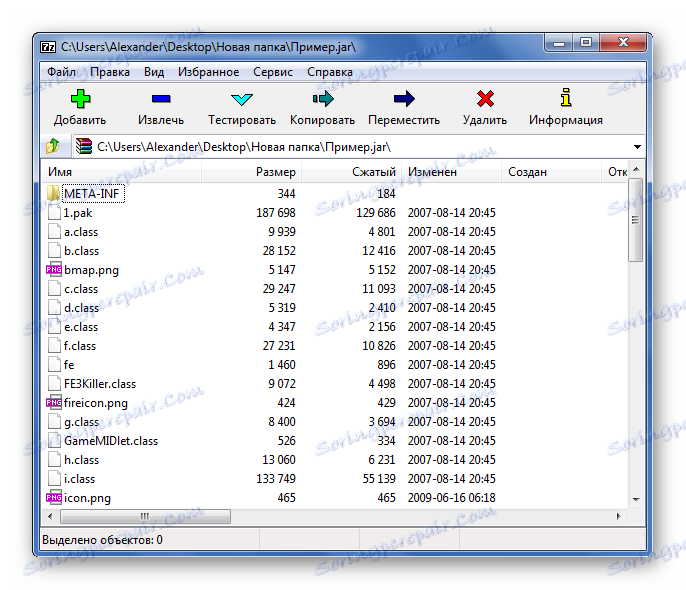
Task: Click the blue minus Извлечь icon
Action: pos(161,99)
